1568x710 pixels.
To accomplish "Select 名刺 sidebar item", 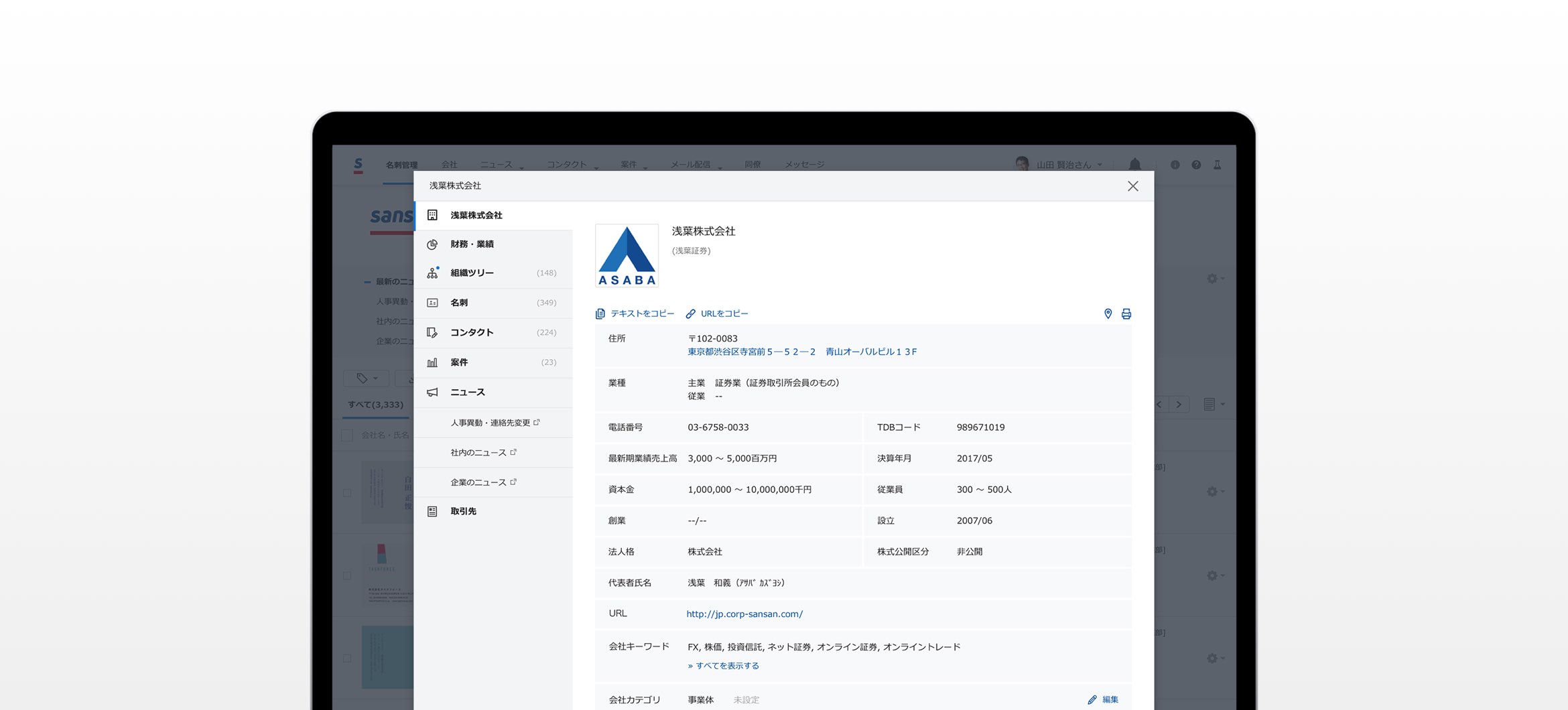I will 493,303.
